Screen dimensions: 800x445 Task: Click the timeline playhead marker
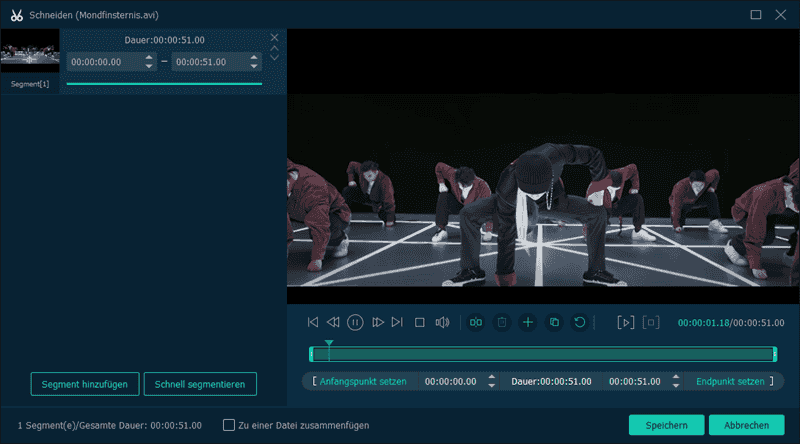(x=329, y=343)
